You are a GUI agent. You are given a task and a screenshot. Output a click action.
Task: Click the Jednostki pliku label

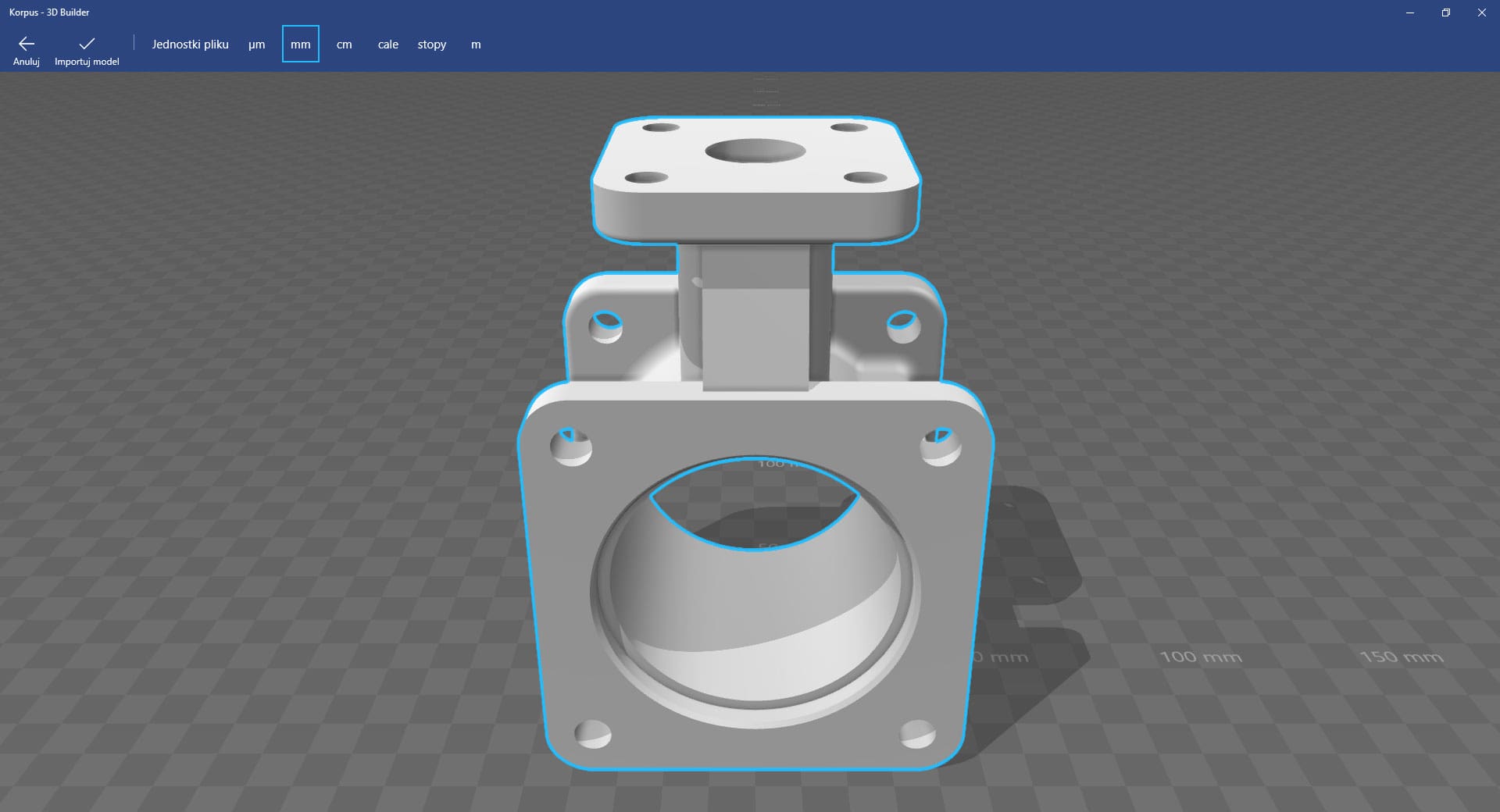(190, 45)
